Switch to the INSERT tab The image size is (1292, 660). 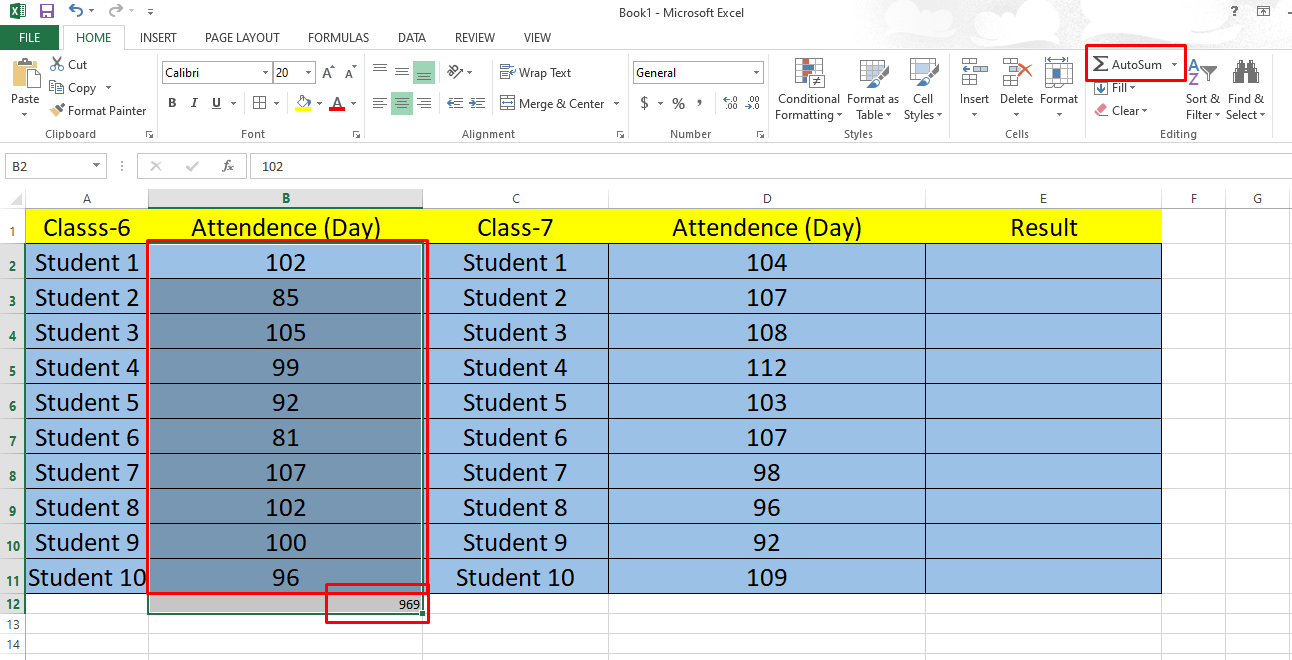coord(158,38)
